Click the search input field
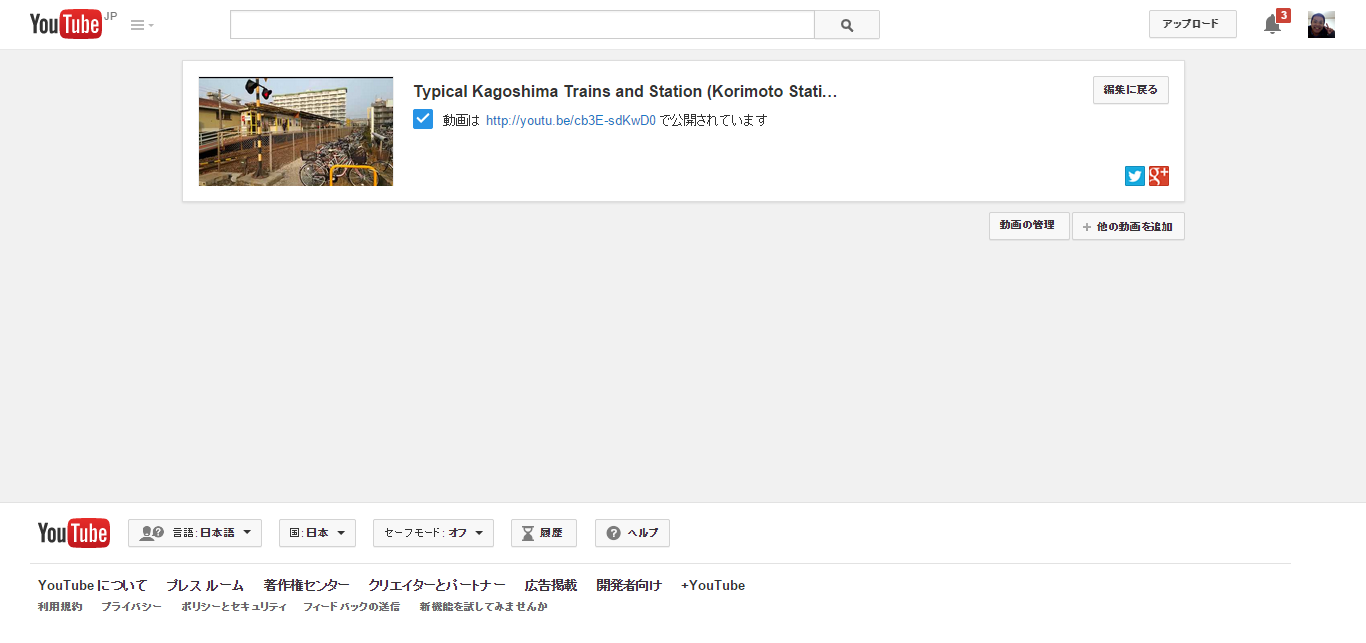Screen dimensions: 1366x643 tap(522, 25)
